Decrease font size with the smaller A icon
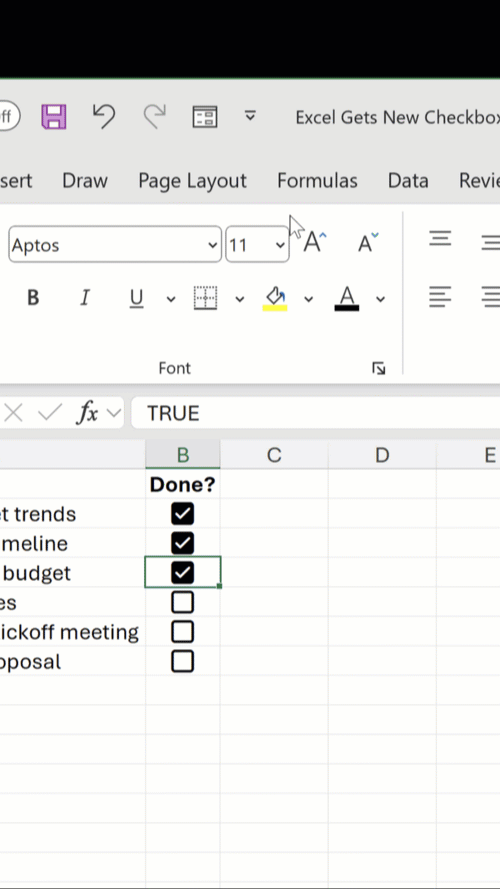Screen dimensions: 500x889 [368, 242]
